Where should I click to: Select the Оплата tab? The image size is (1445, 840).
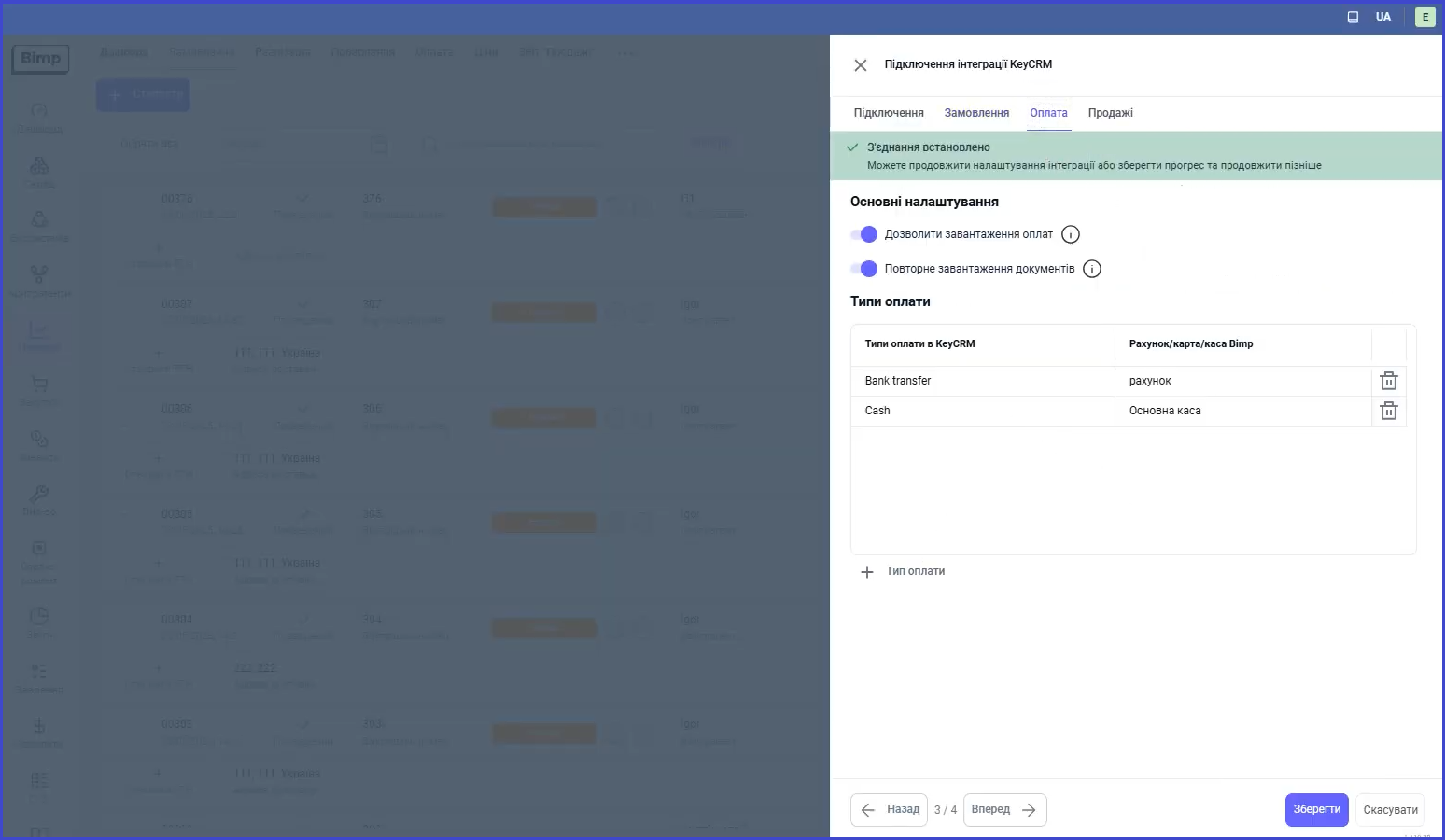pyautogui.click(x=1048, y=113)
